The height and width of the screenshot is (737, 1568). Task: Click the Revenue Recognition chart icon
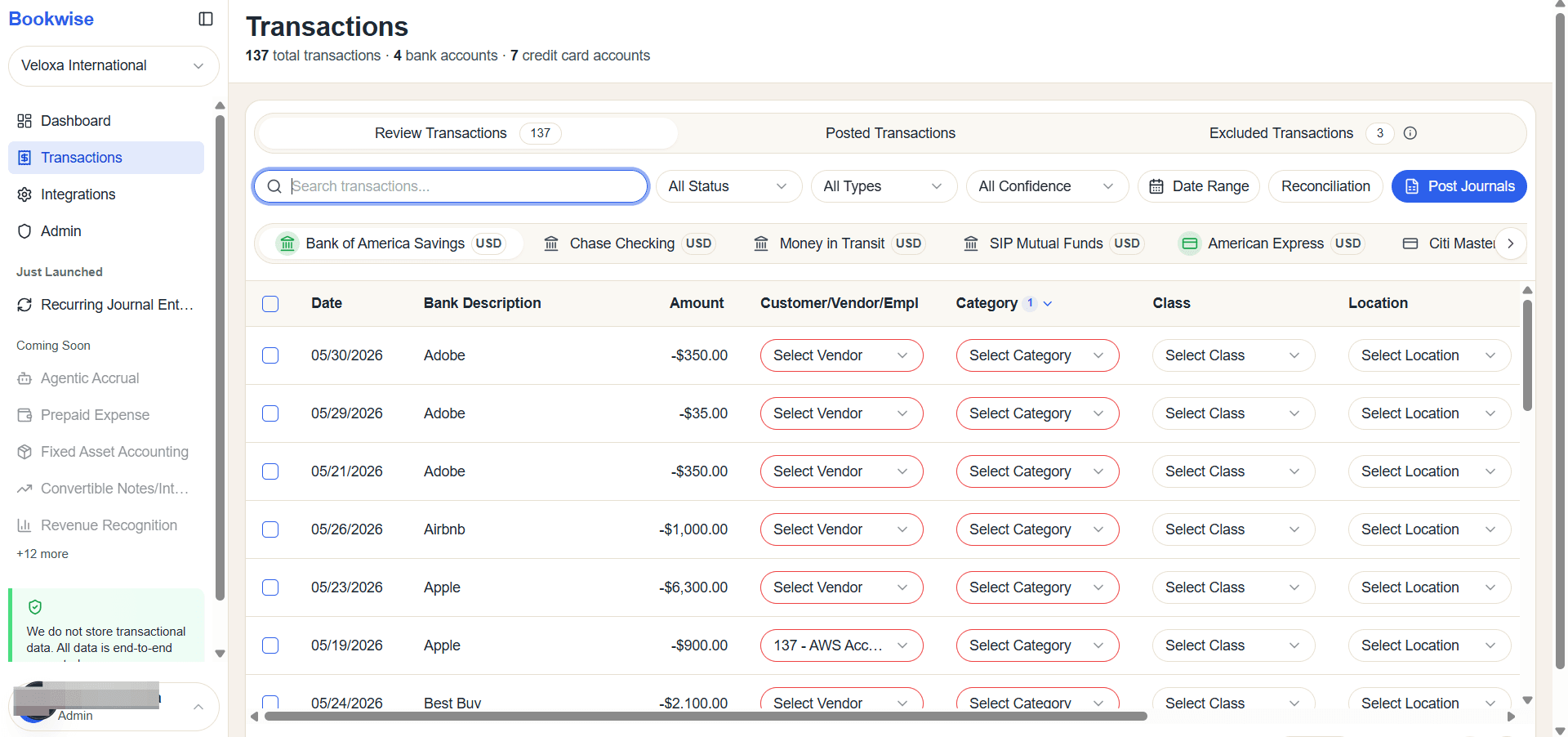click(x=24, y=525)
